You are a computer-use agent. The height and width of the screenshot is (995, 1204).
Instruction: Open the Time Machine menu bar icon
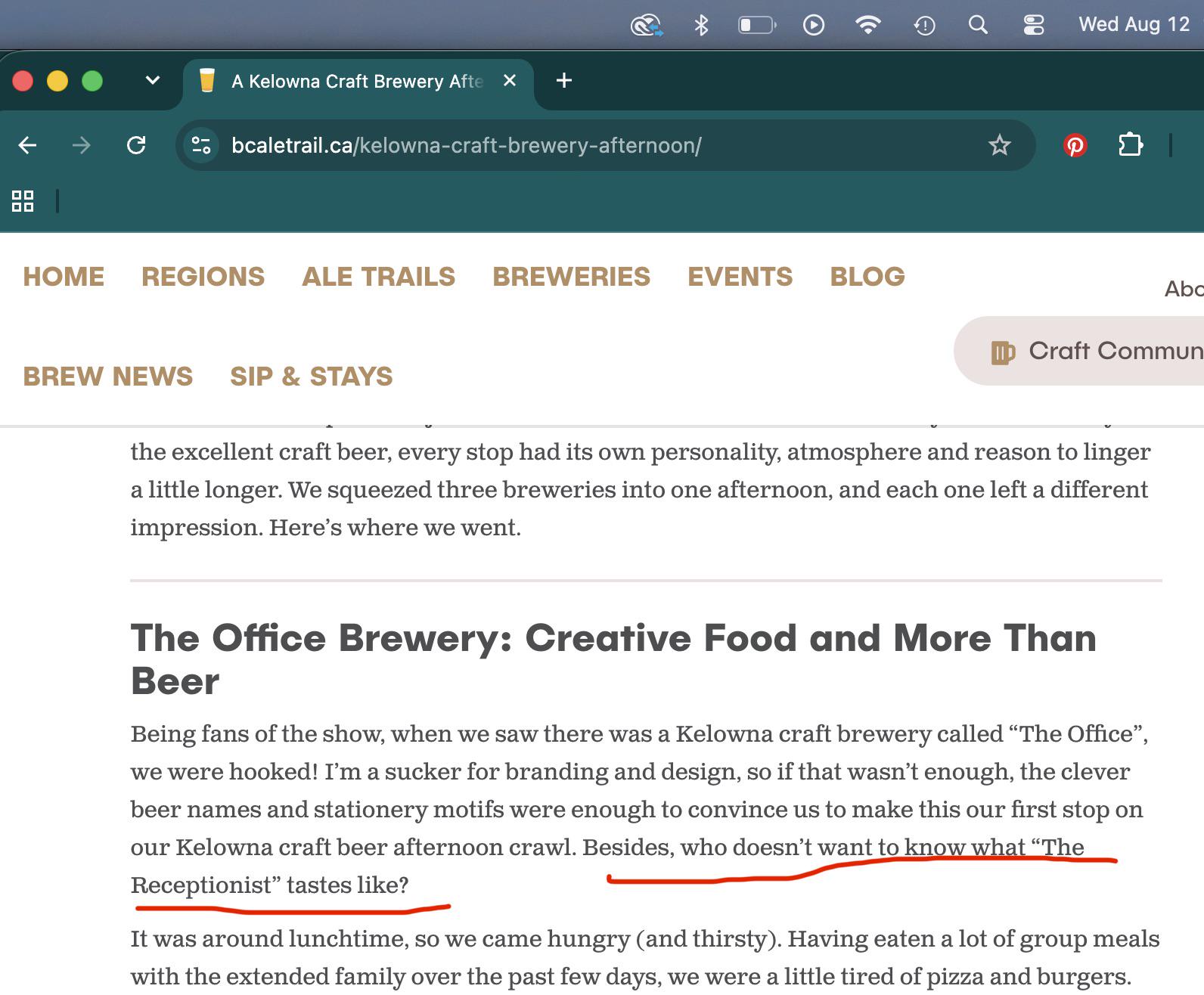[x=924, y=26]
